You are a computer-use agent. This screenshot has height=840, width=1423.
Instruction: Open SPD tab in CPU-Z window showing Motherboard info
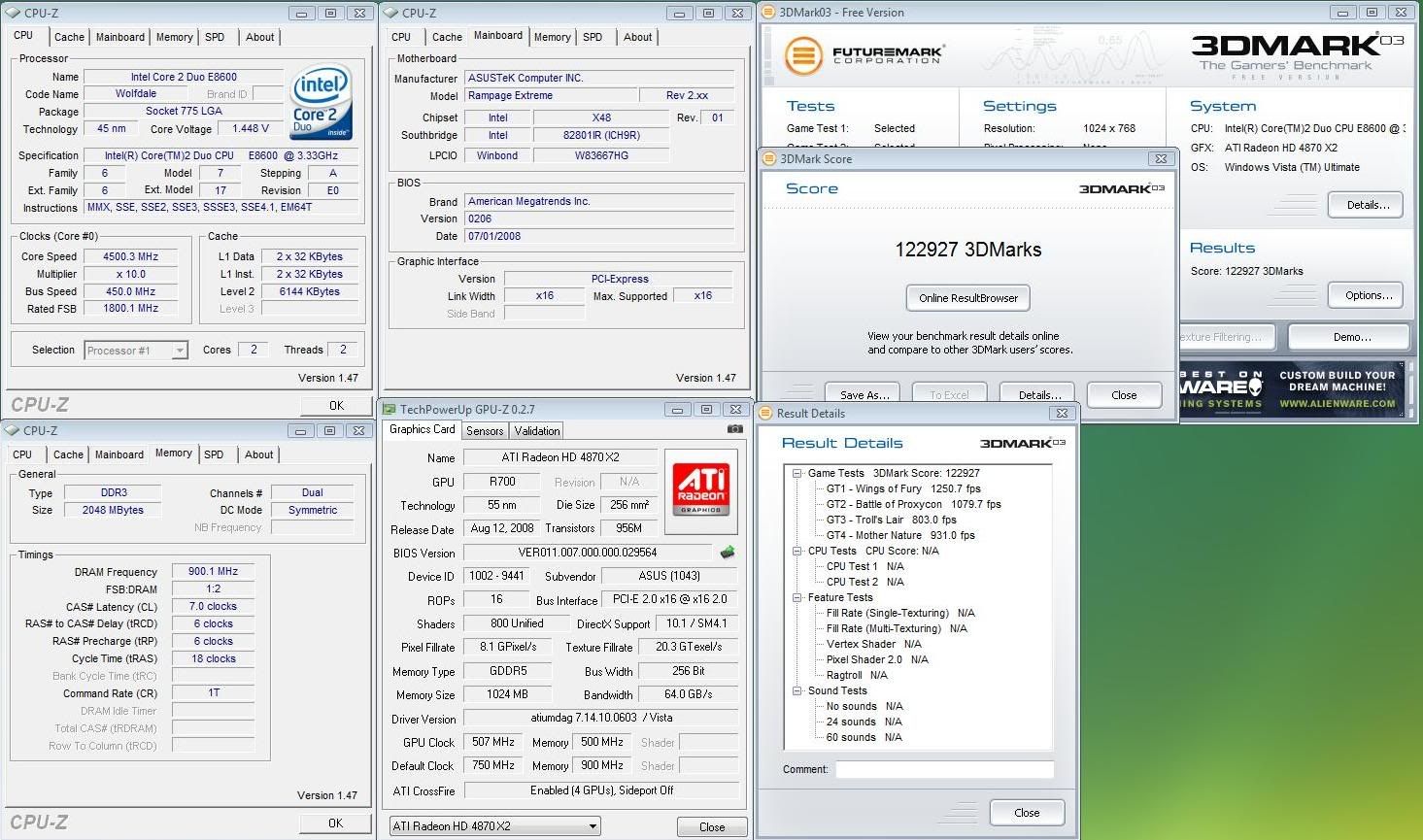pos(593,37)
